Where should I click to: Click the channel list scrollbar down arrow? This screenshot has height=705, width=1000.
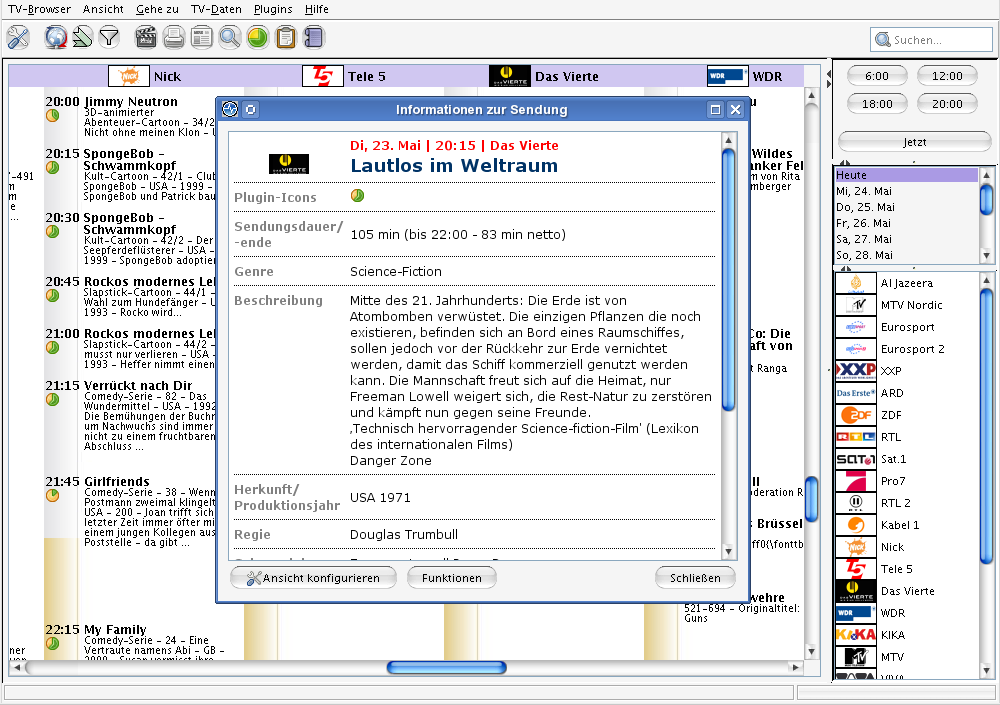(987, 671)
